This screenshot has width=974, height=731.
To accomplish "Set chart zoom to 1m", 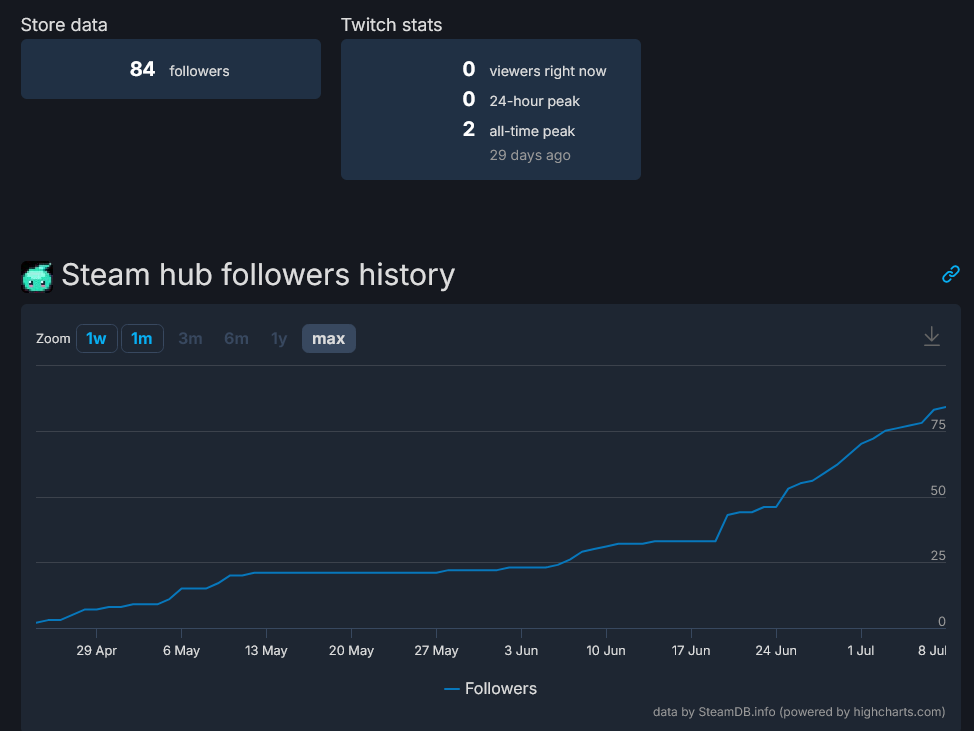I will [x=142, y=338].
